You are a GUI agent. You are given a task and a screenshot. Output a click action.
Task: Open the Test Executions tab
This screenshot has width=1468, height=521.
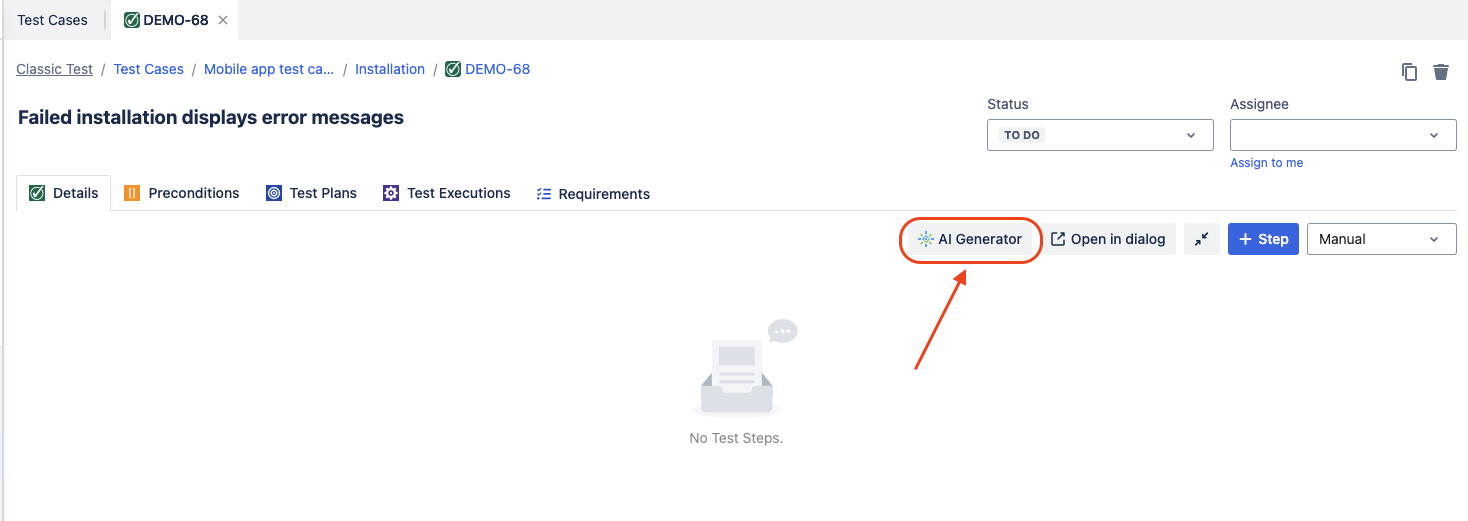coord(446,193)
